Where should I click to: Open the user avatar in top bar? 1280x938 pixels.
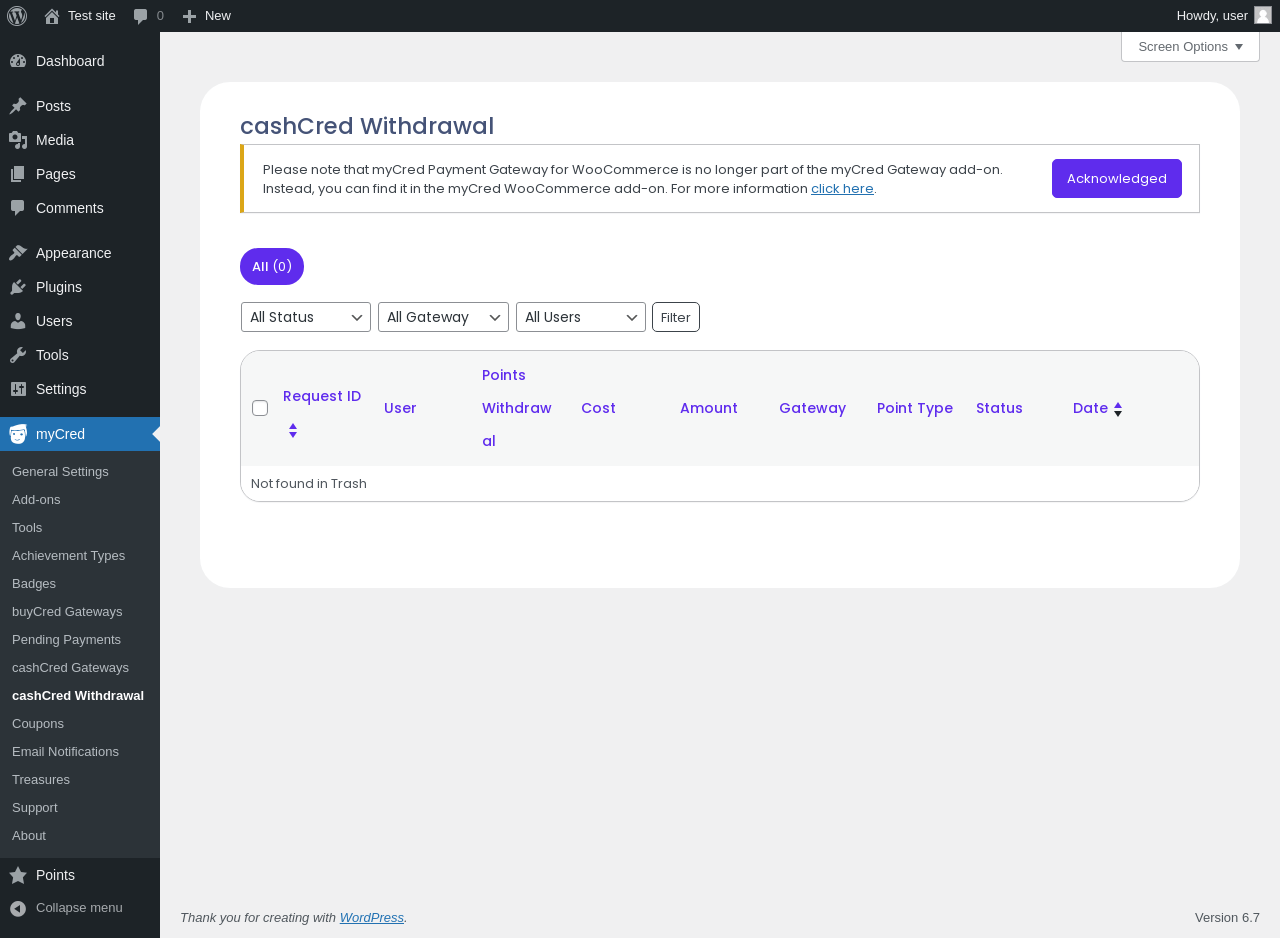1263,15
